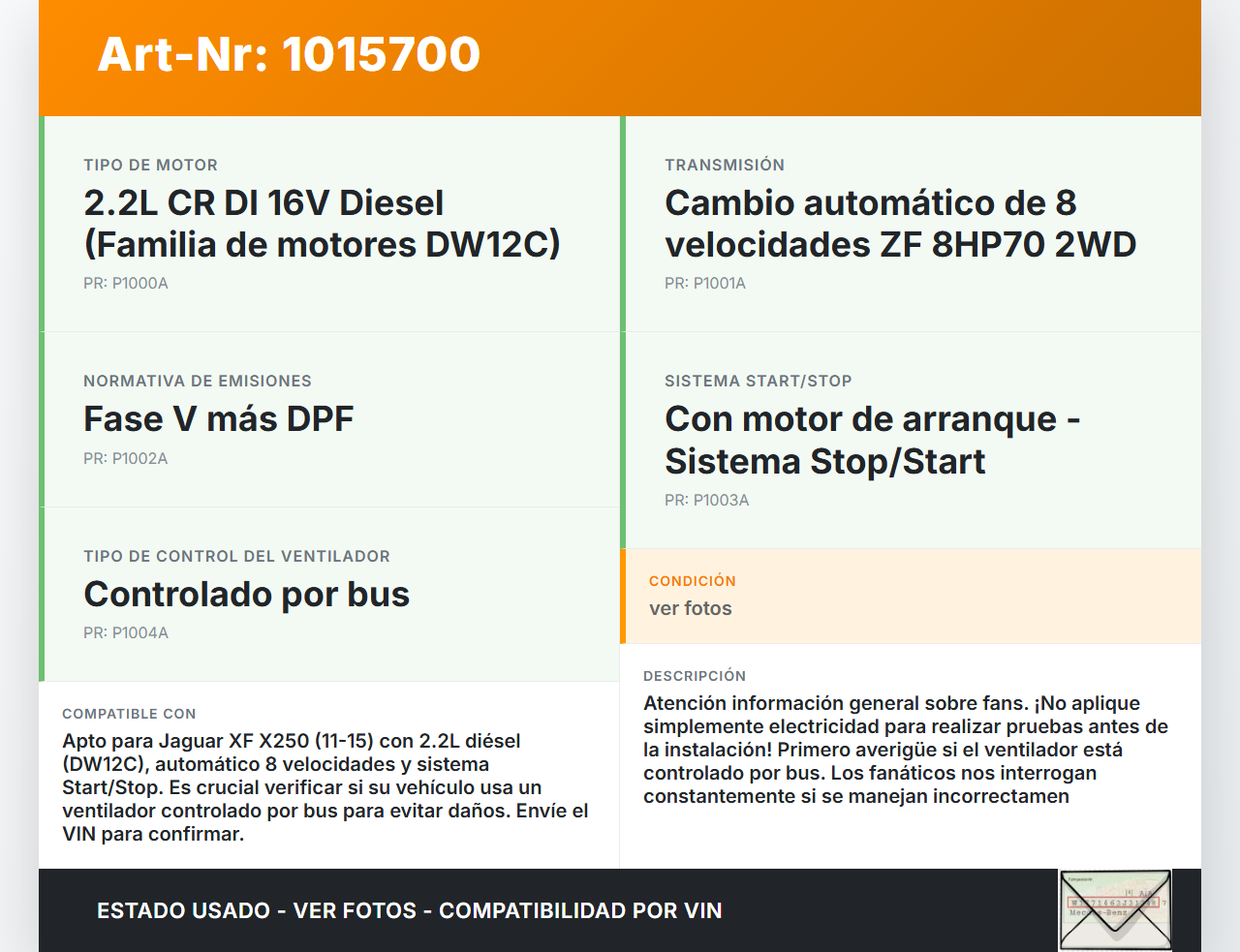Click the Apto para Jaguar XF compatibility paragraph
The width and height of the screenshot is (1240, 952).
point(325,787)
